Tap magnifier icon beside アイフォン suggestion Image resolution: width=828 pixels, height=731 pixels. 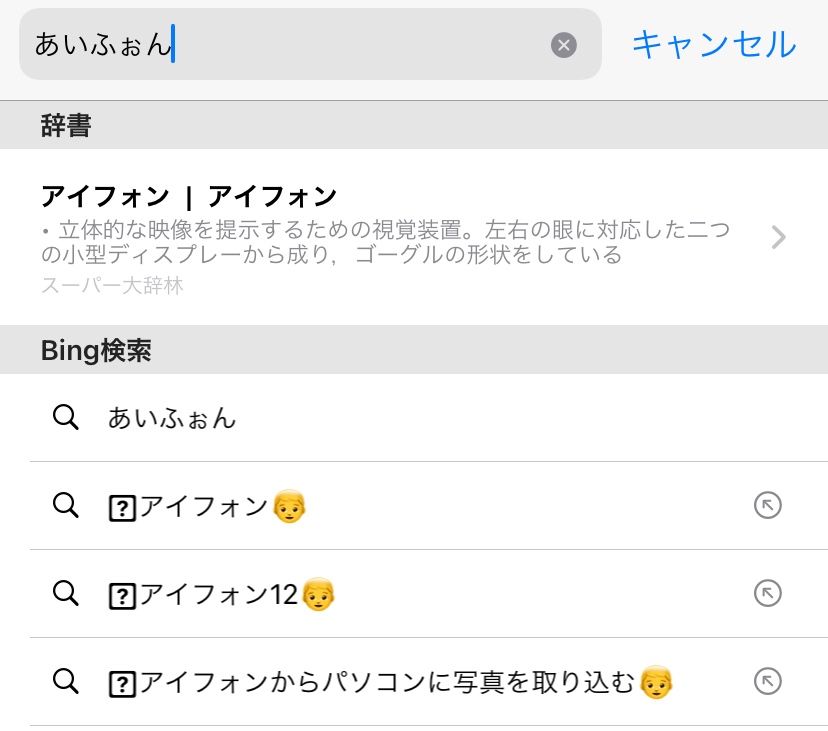[x=66, y=506]
